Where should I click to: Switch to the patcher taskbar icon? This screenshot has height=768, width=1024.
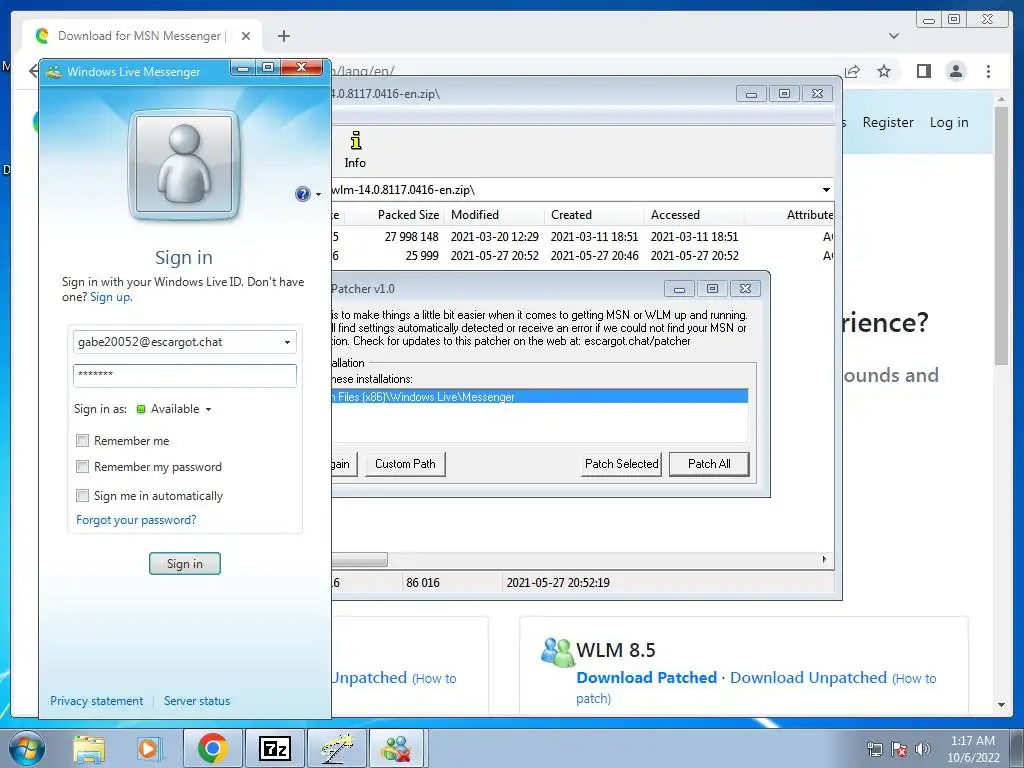coord(336,748)
